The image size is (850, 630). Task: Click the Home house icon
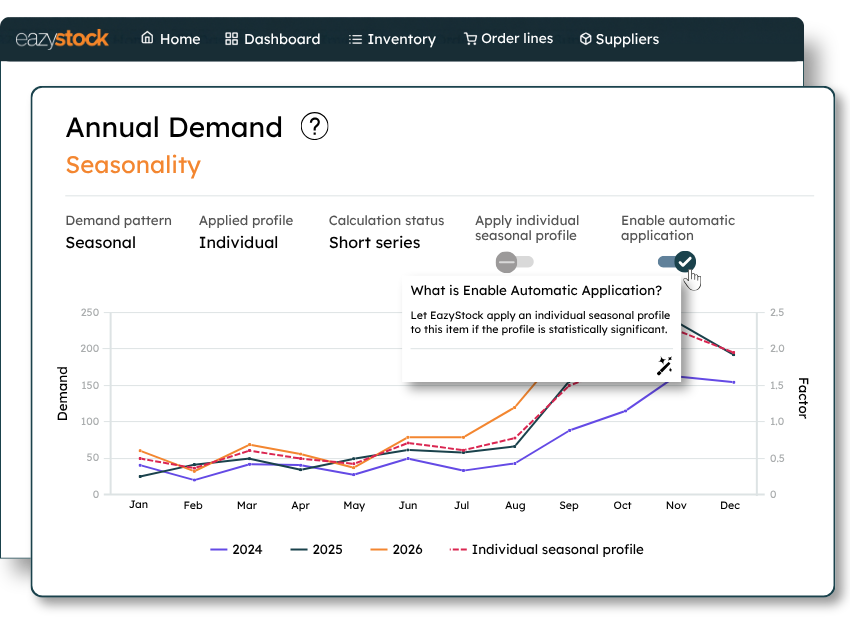pyautogui.click(x=147, y=38)
